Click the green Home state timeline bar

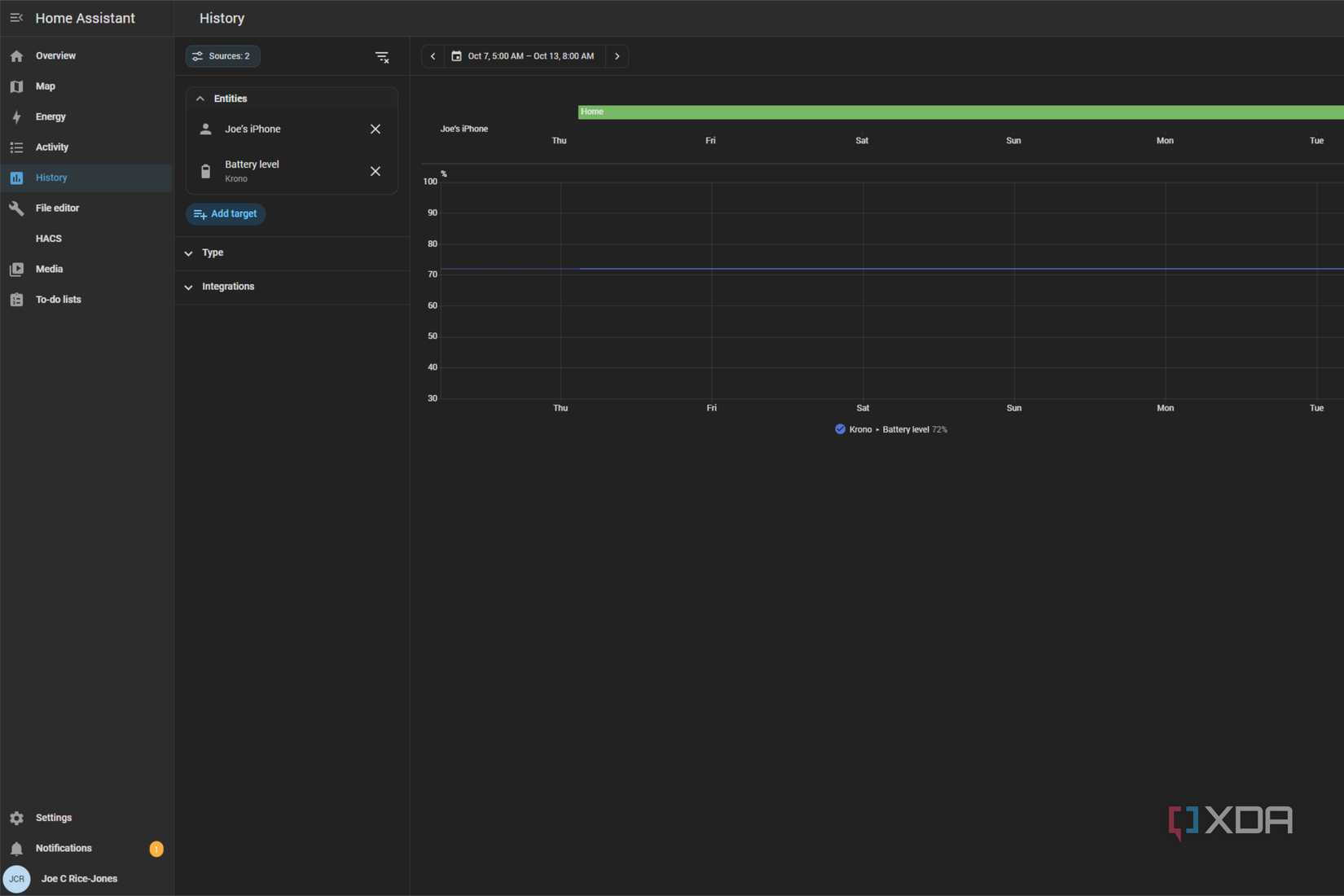coord(960,112)
